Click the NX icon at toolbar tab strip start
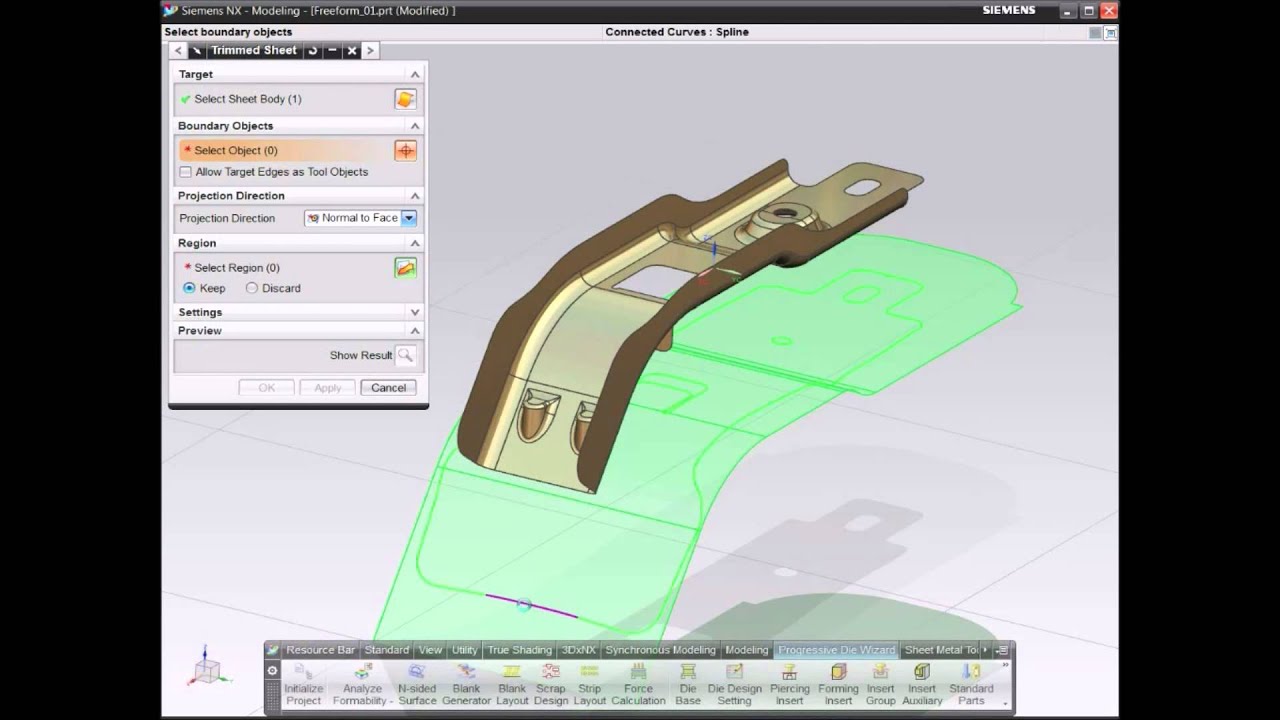Image resolution: width=1280 pixels, height=720 pixels. (x=273, y=650)
